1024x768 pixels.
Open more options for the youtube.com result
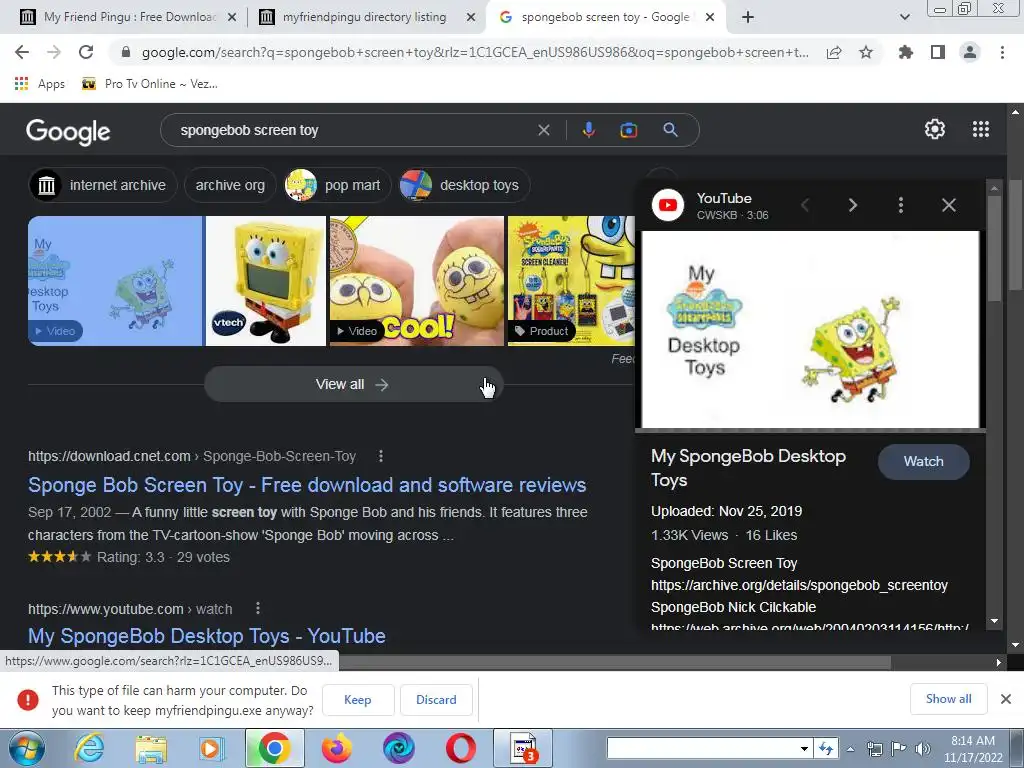coord(258,608)
